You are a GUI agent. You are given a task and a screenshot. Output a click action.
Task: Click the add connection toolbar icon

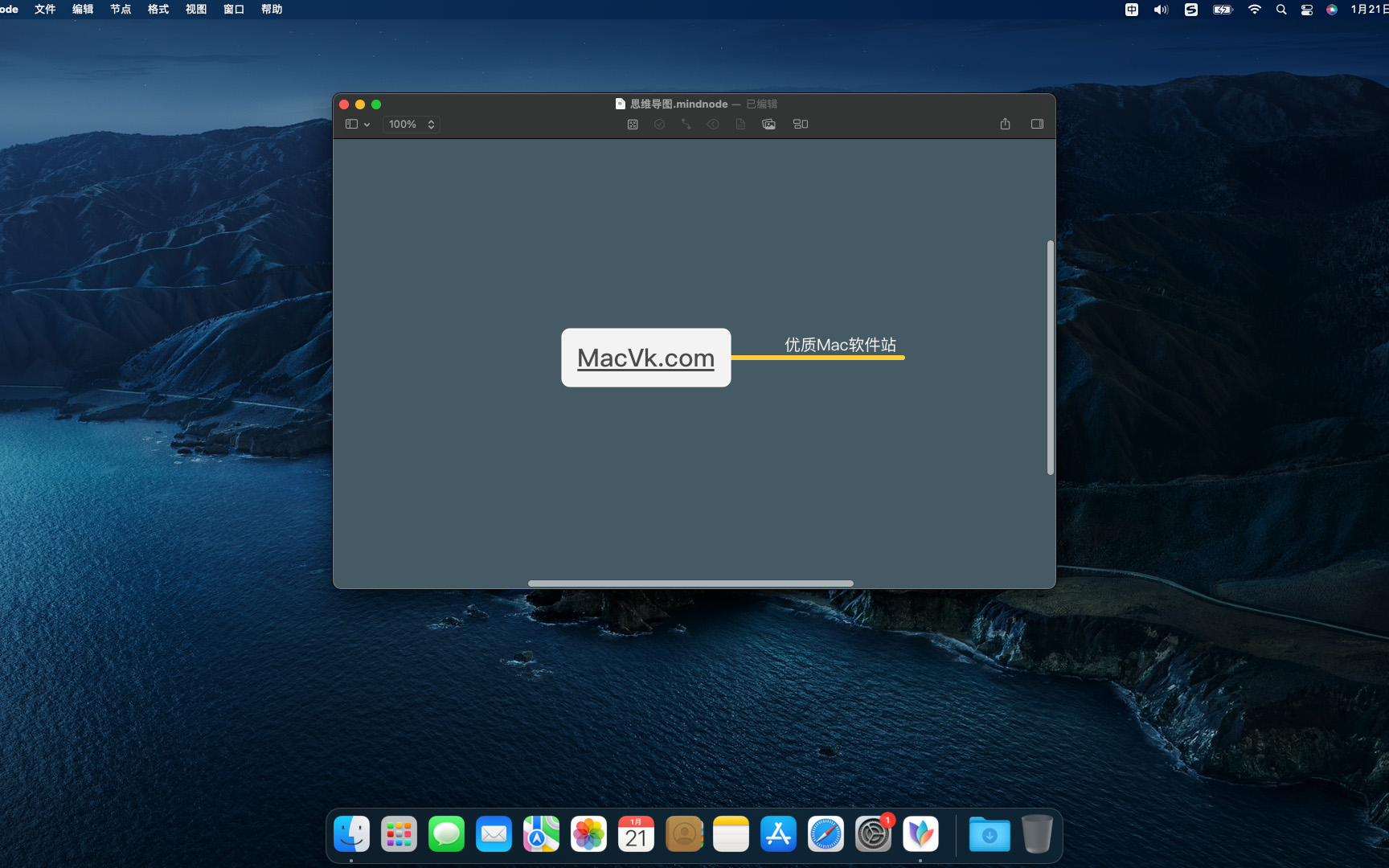(x=686, y=125)
